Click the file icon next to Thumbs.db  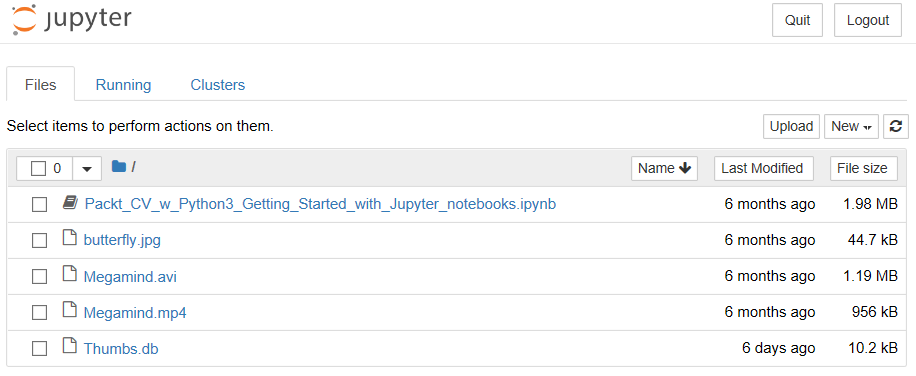click(x=70, y=347)
